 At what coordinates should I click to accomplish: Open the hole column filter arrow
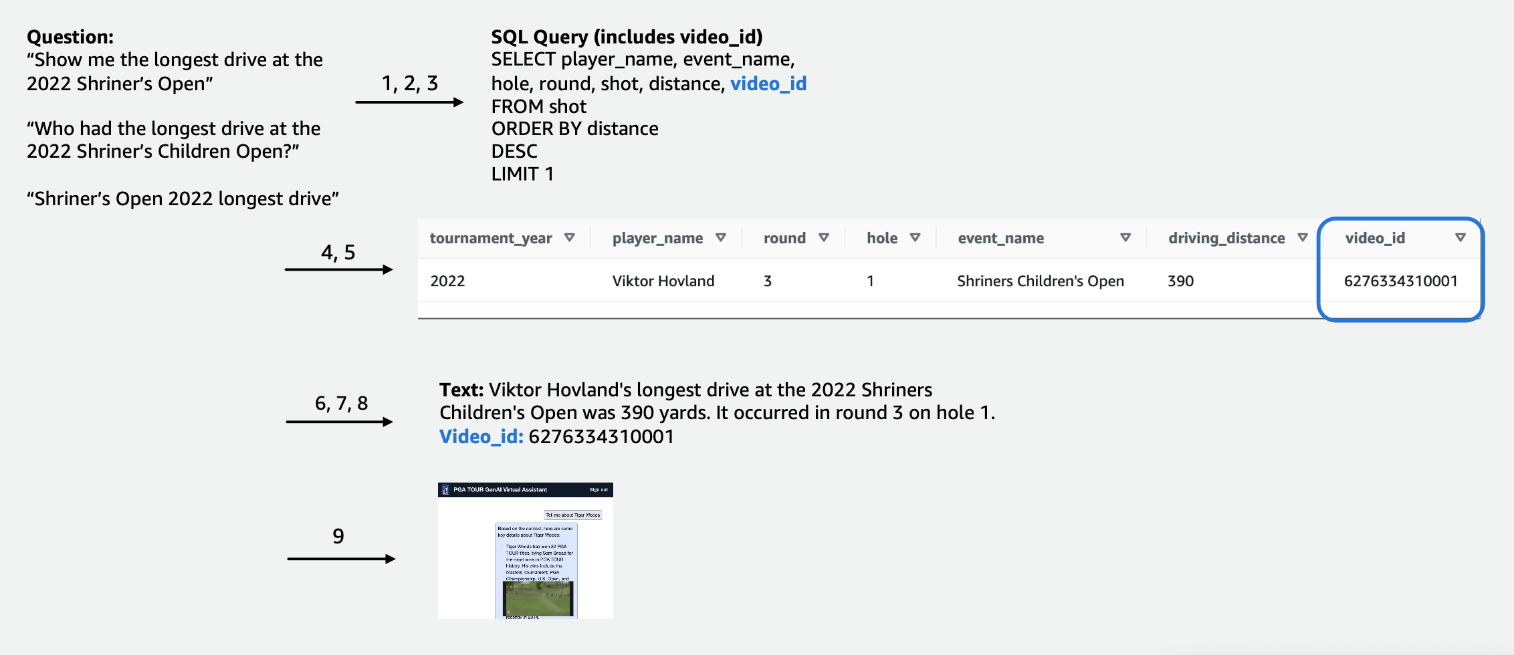click(x=916, y=238)
